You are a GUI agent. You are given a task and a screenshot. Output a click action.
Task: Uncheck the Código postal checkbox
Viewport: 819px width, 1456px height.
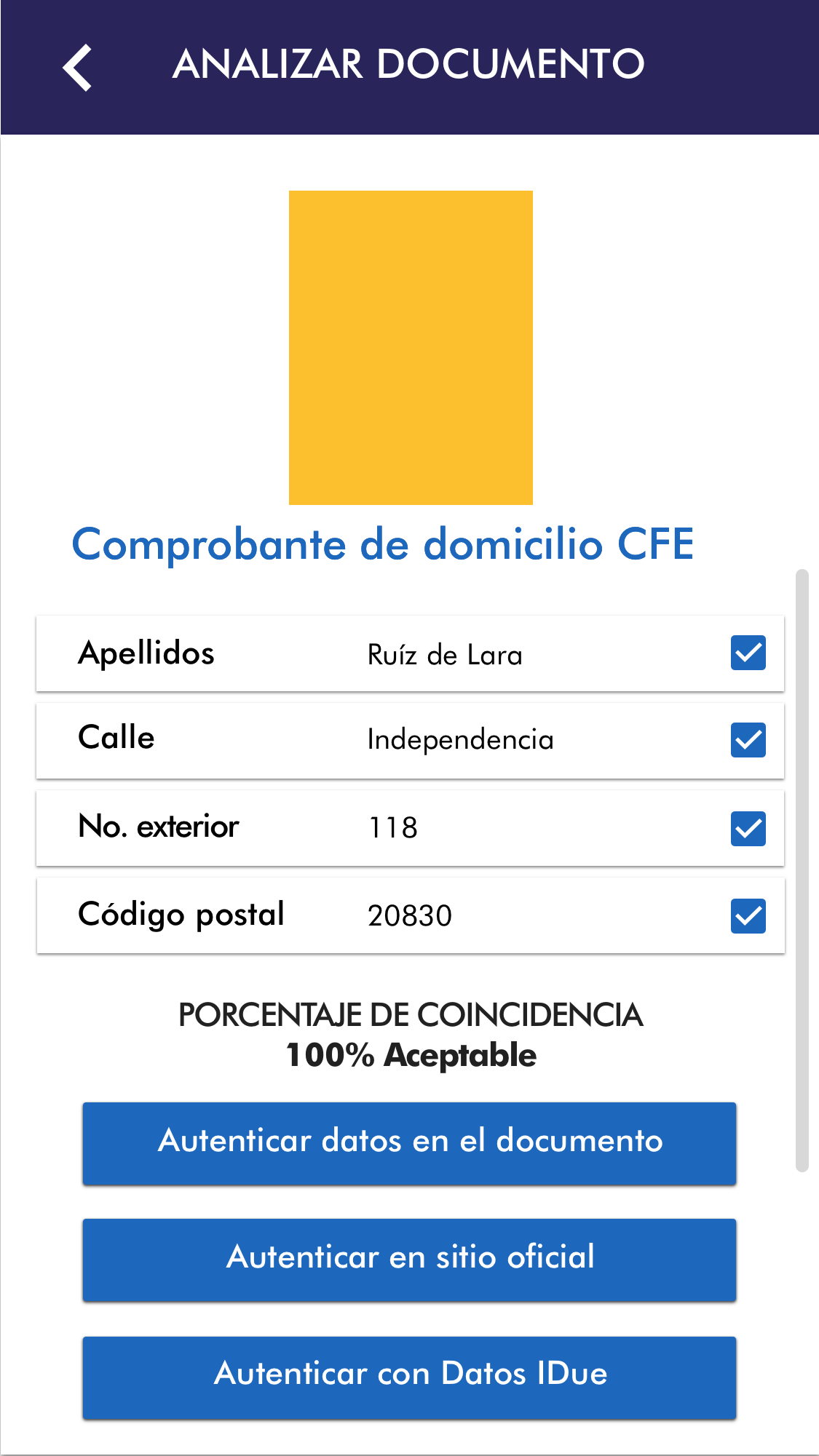(748, 915)
